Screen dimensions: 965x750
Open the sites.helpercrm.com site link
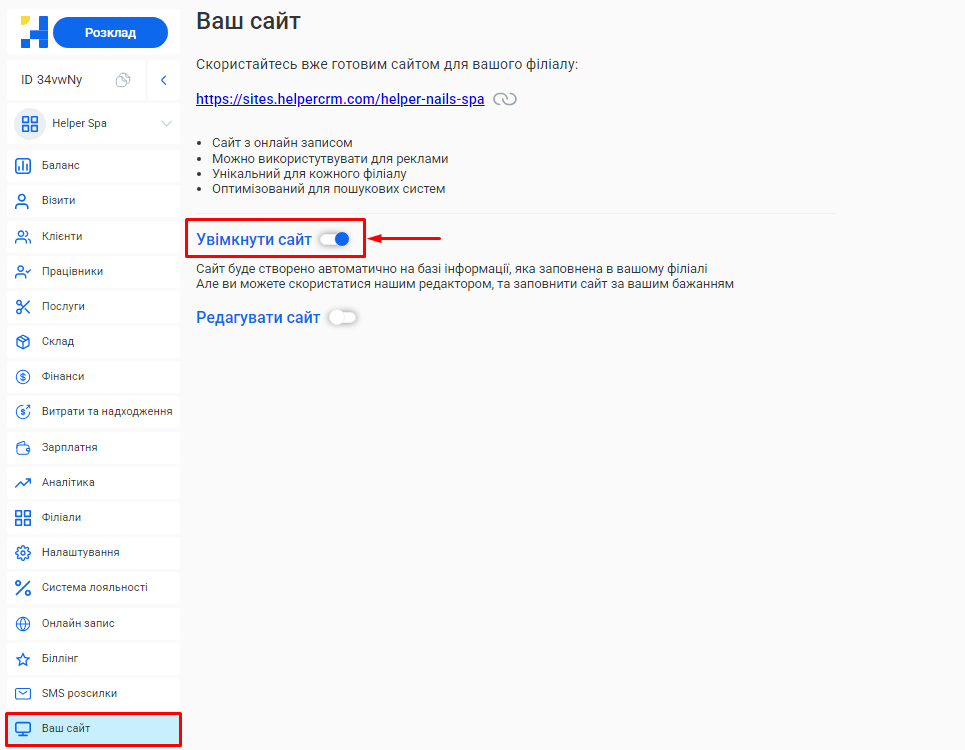coord(340,99)
